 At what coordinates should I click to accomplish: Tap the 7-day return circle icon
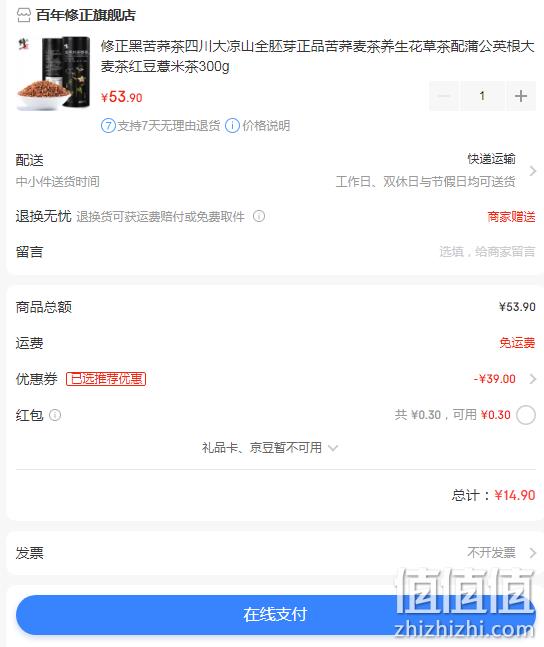click(108, 125)
